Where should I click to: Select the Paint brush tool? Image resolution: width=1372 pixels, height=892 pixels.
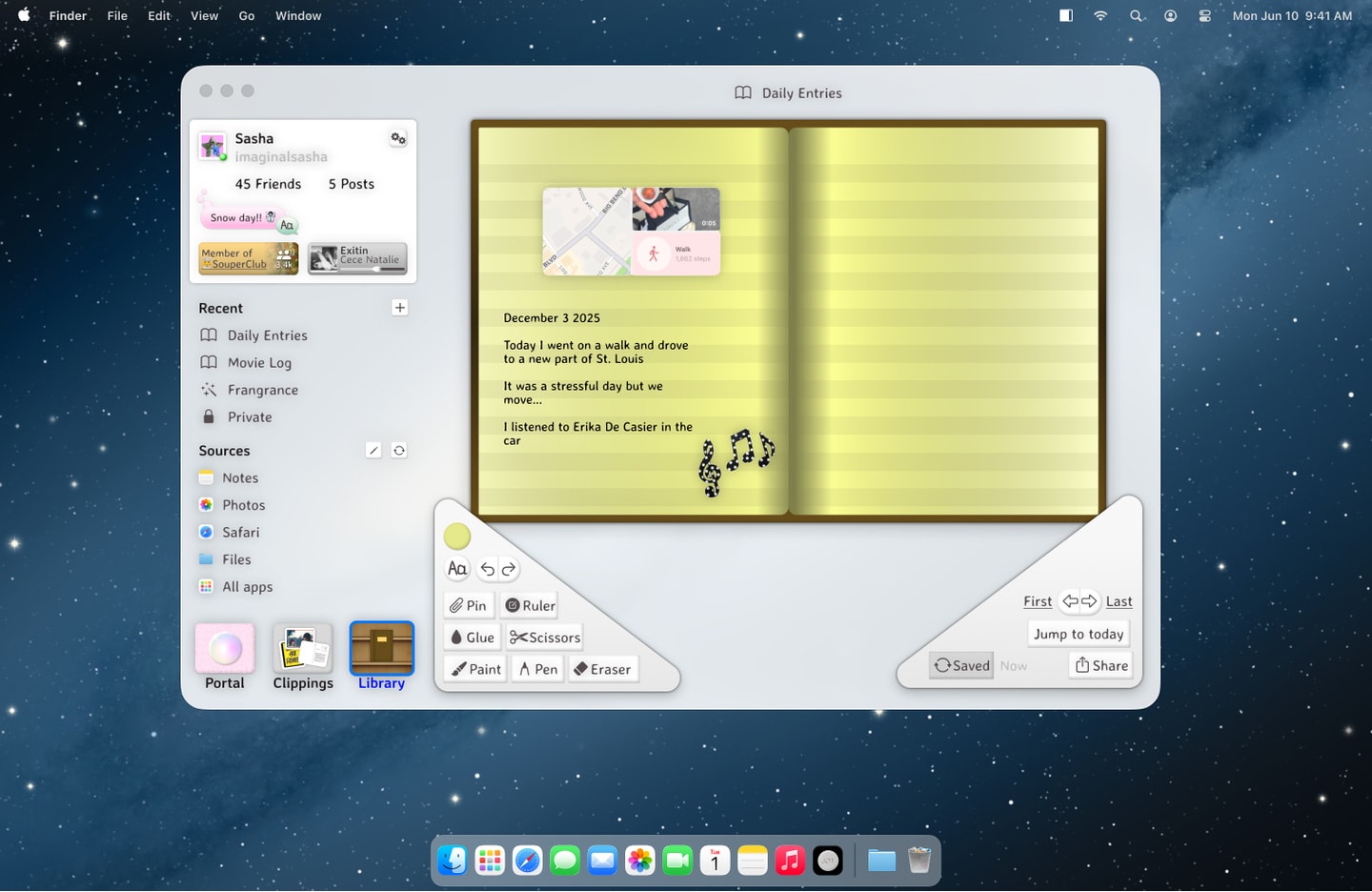pyautogui.click(x=475, y=669)
